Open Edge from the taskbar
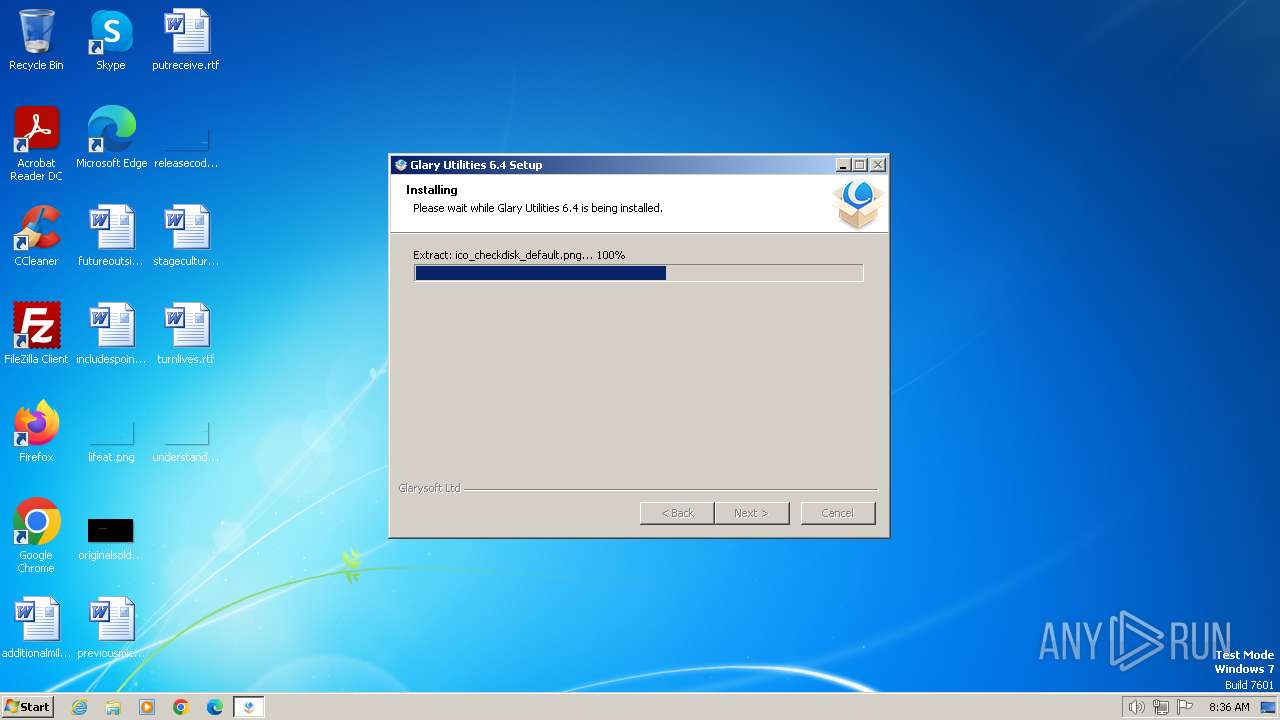1280x720 pixels. coord(215,707)
